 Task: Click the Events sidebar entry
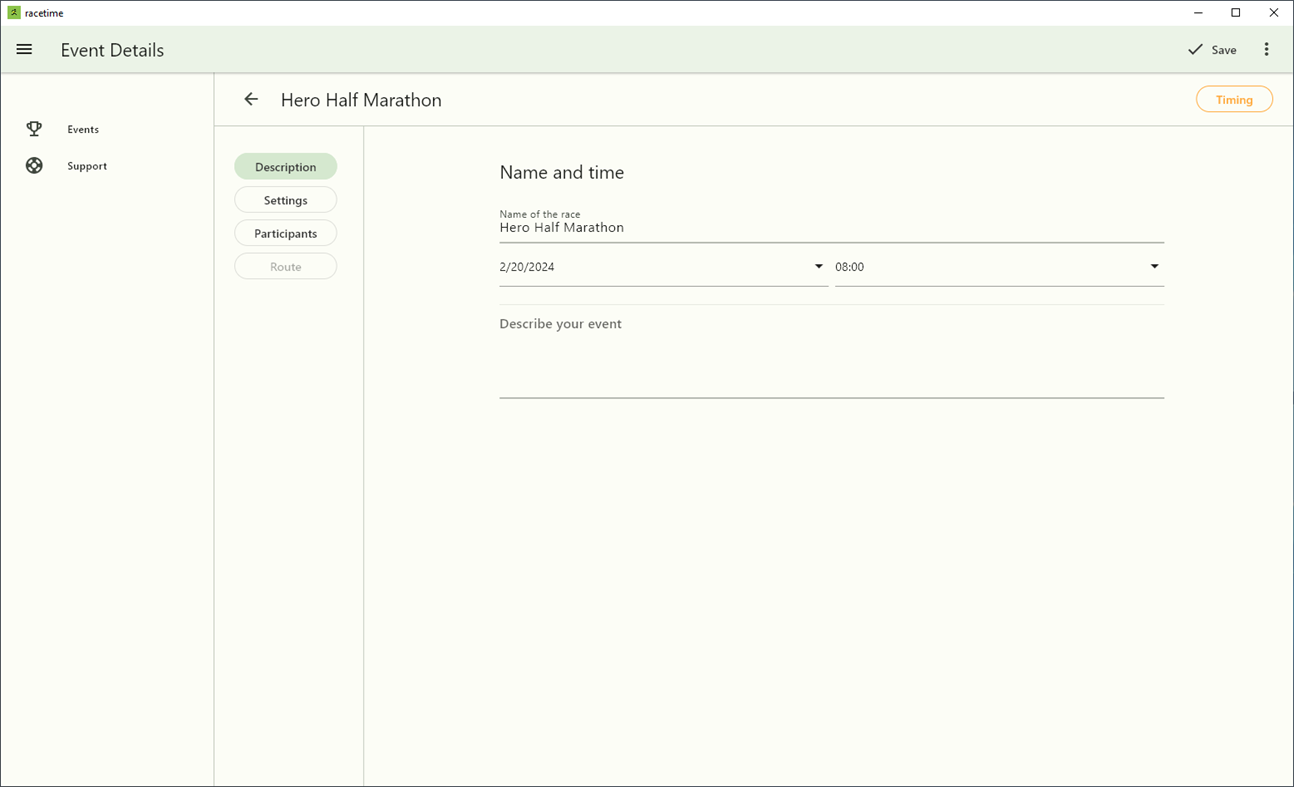pyautogui.click(x=83, y=129)
